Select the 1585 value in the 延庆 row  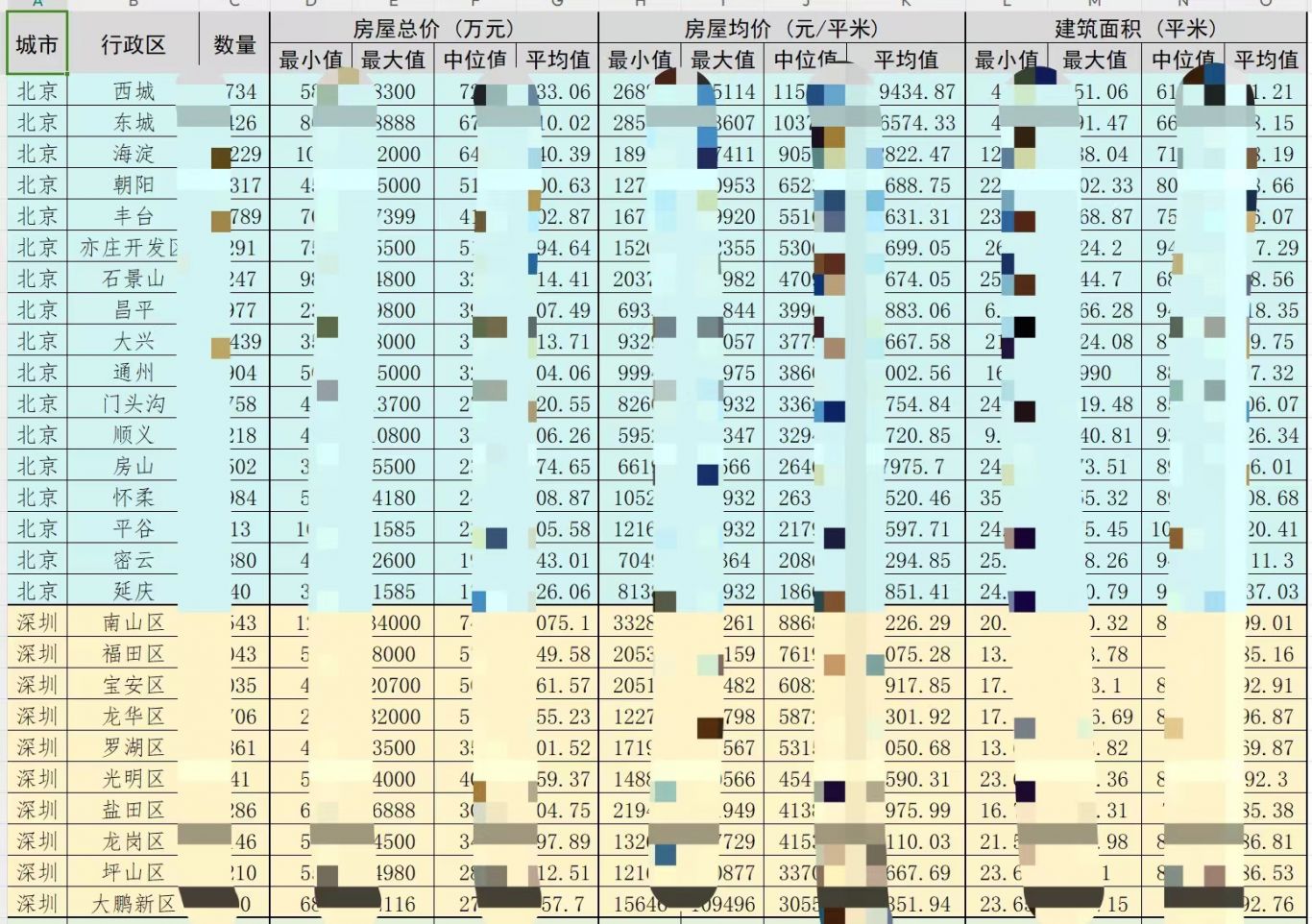(393, 591)
